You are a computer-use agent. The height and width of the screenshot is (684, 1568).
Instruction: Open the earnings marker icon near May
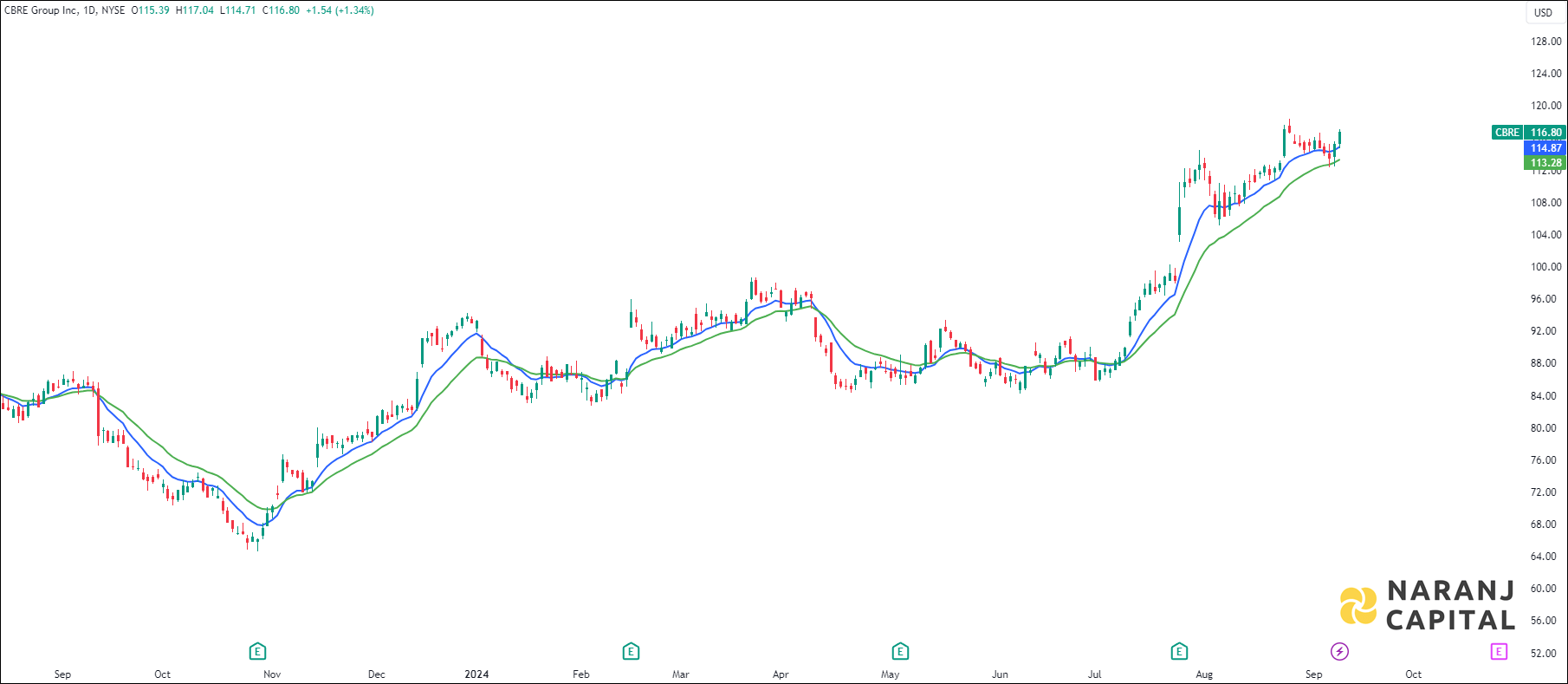click(x=900, y=651)
